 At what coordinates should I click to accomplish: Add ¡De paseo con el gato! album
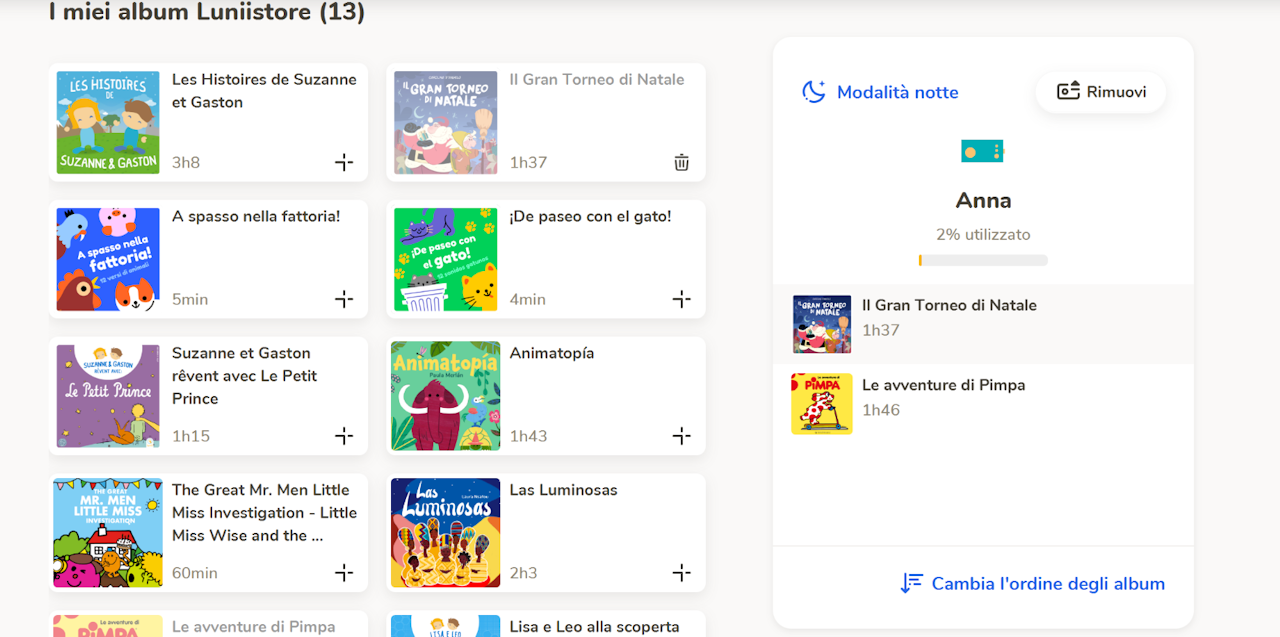681,299
